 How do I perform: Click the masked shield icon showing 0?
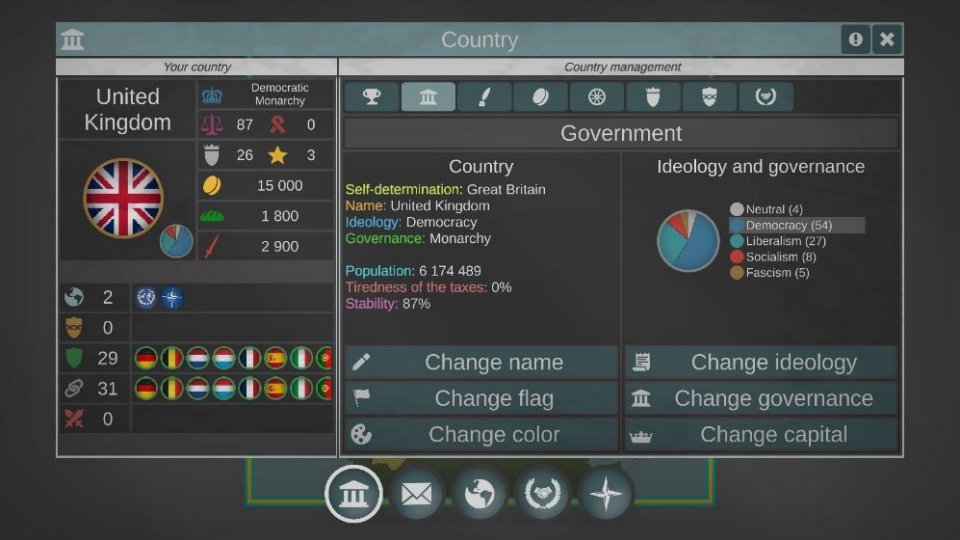(74, 328)
